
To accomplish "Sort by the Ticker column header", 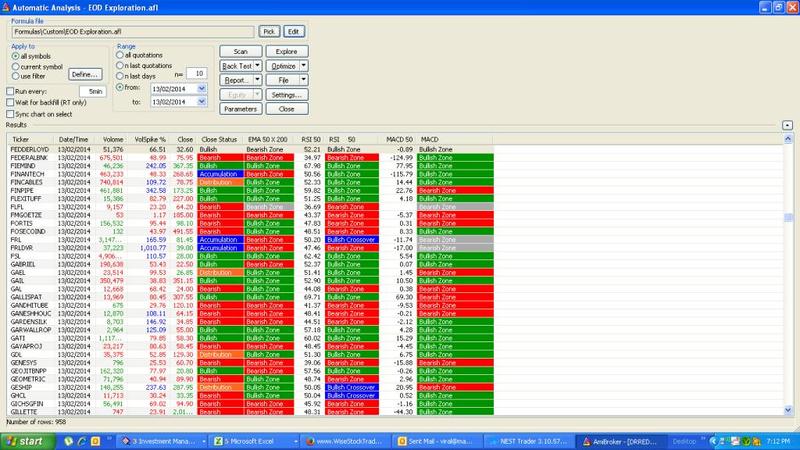I will pos(30,139).
